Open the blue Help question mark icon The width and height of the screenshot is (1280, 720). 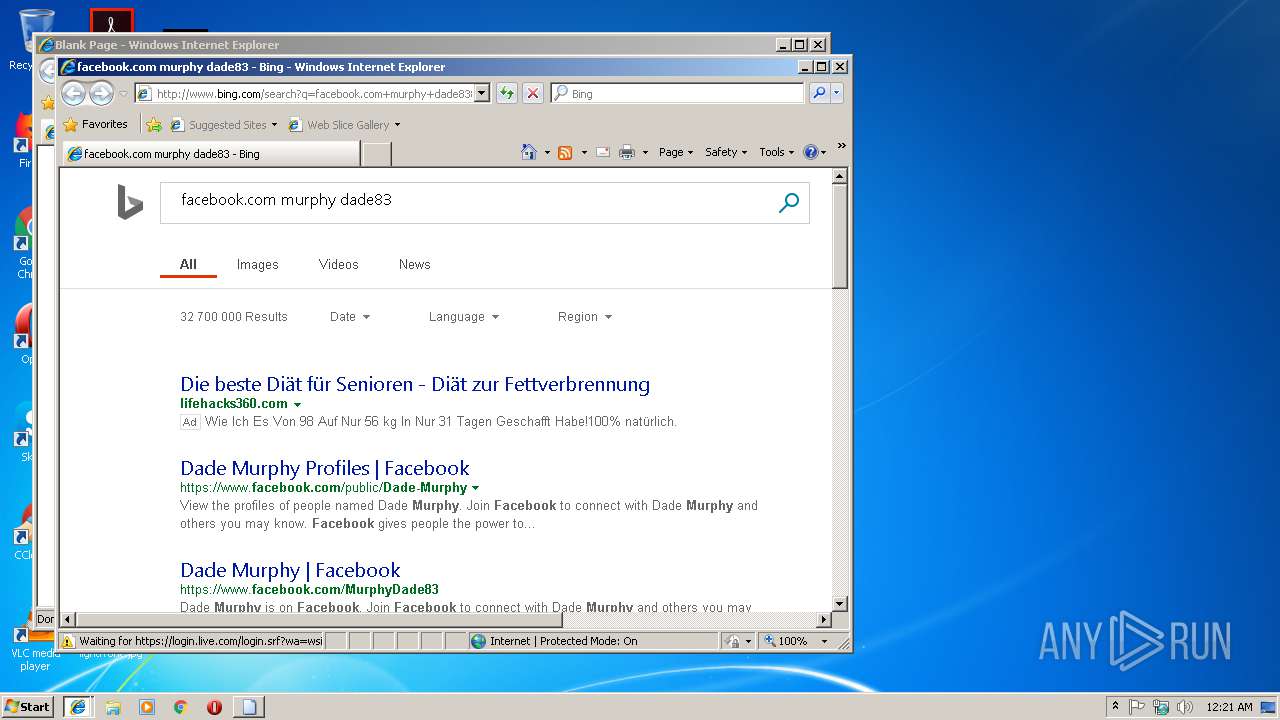tap(810, 152)
